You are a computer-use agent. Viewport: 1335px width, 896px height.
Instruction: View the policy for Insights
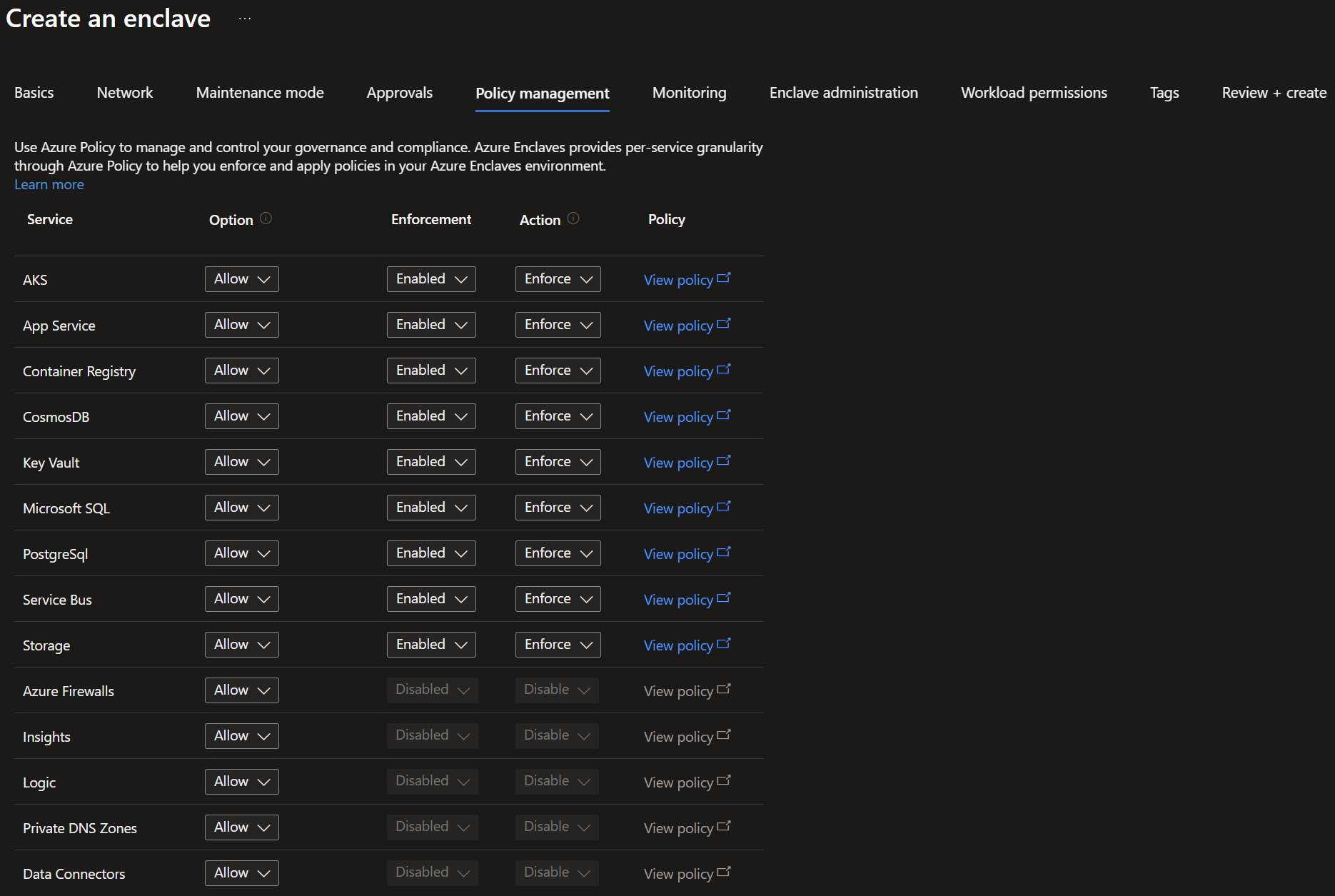click(687, 736)
